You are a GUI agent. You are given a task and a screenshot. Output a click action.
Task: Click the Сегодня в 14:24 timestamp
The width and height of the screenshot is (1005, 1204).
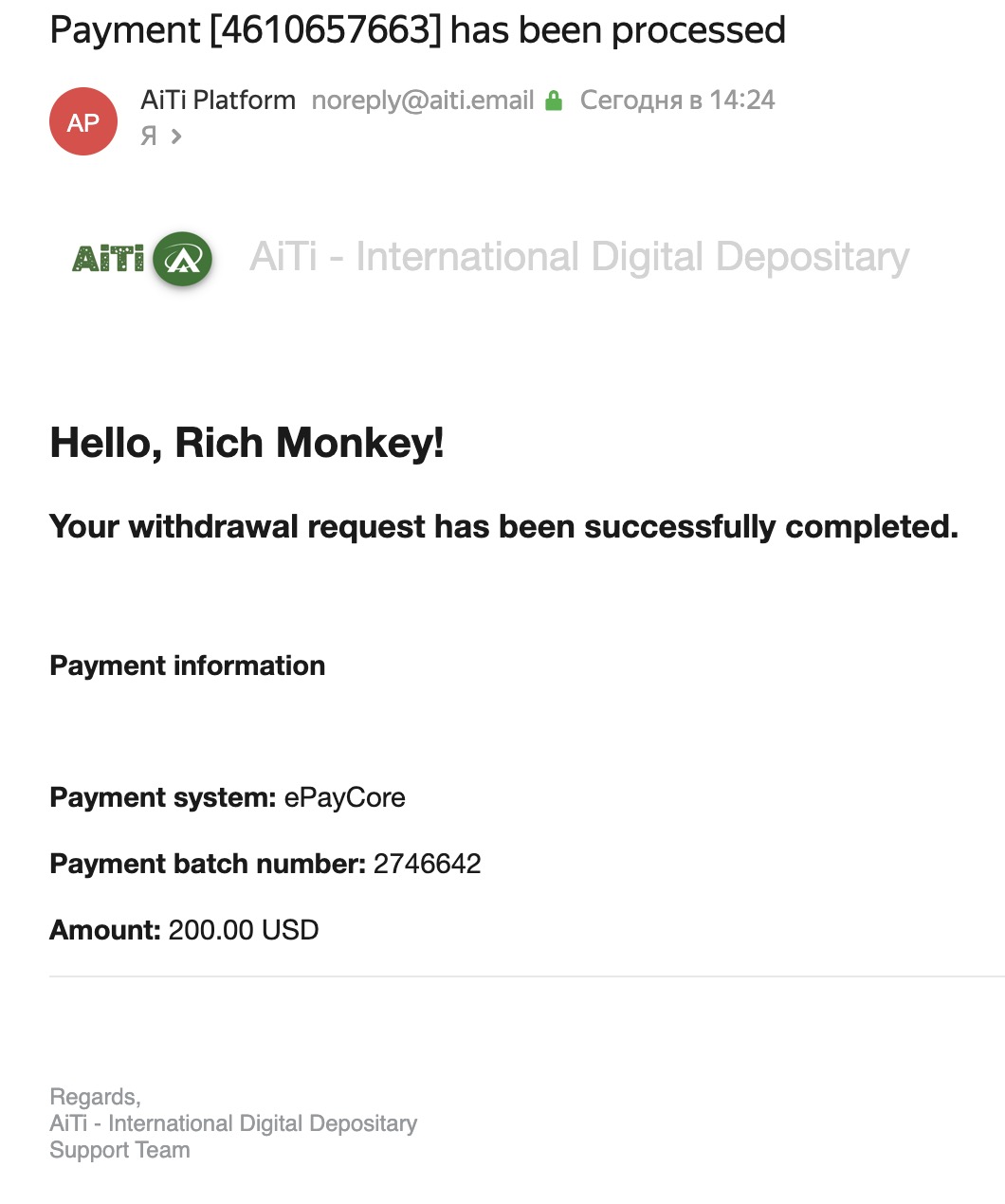[x=677, y=100]
